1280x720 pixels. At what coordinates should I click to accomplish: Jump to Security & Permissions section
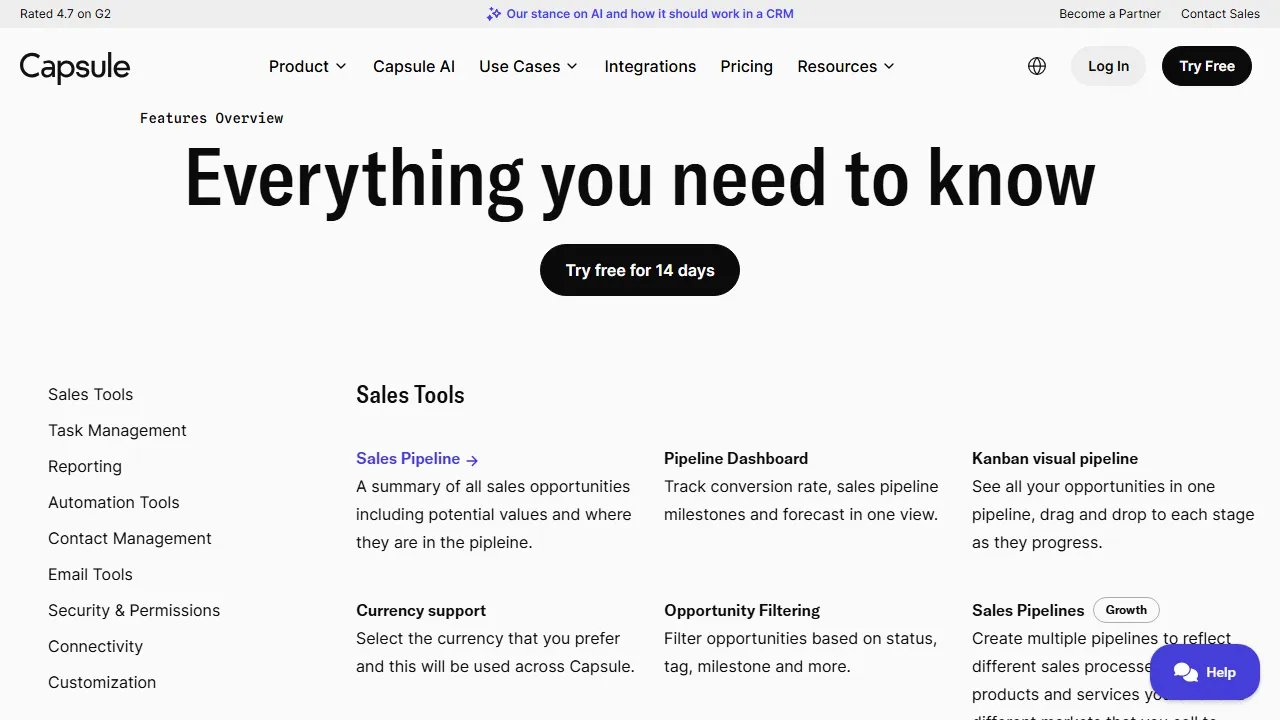(x=134, y=610)
